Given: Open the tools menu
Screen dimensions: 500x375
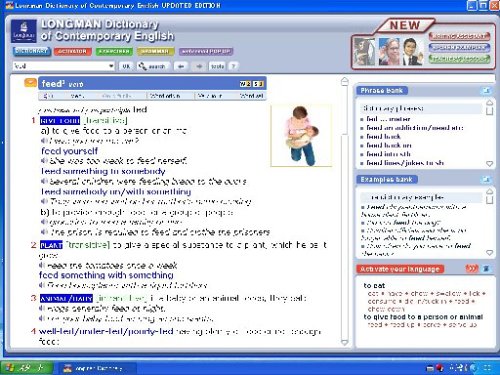Looking at the screenshot, I should click(217, 66).
